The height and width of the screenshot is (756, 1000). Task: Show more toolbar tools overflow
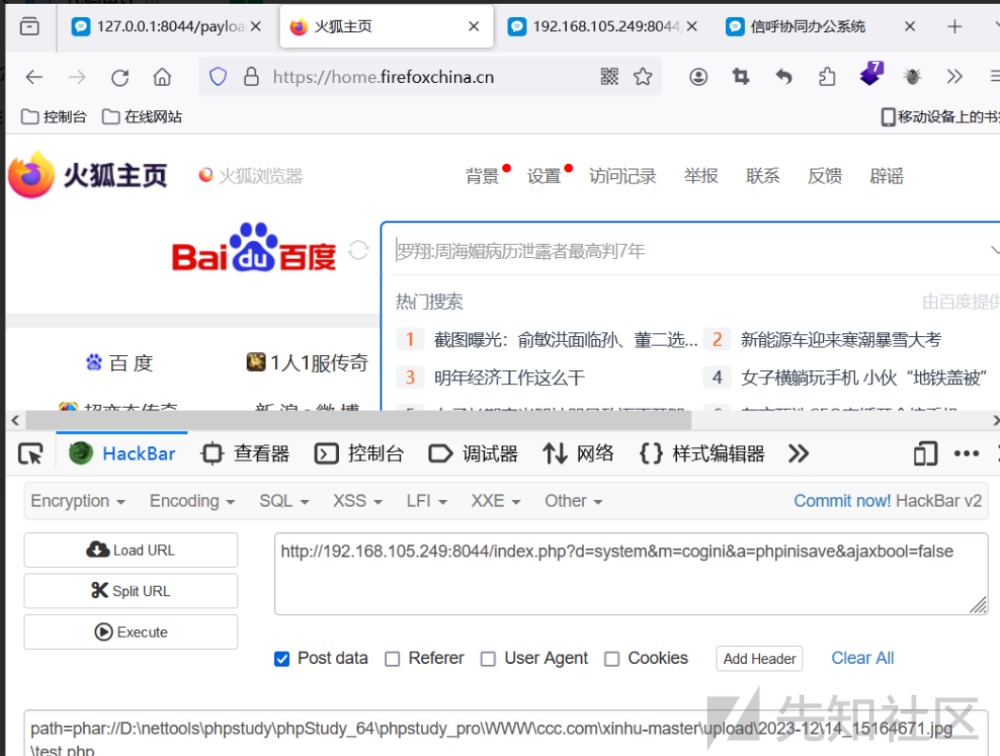pyautogui.click(x=954, y=77)
